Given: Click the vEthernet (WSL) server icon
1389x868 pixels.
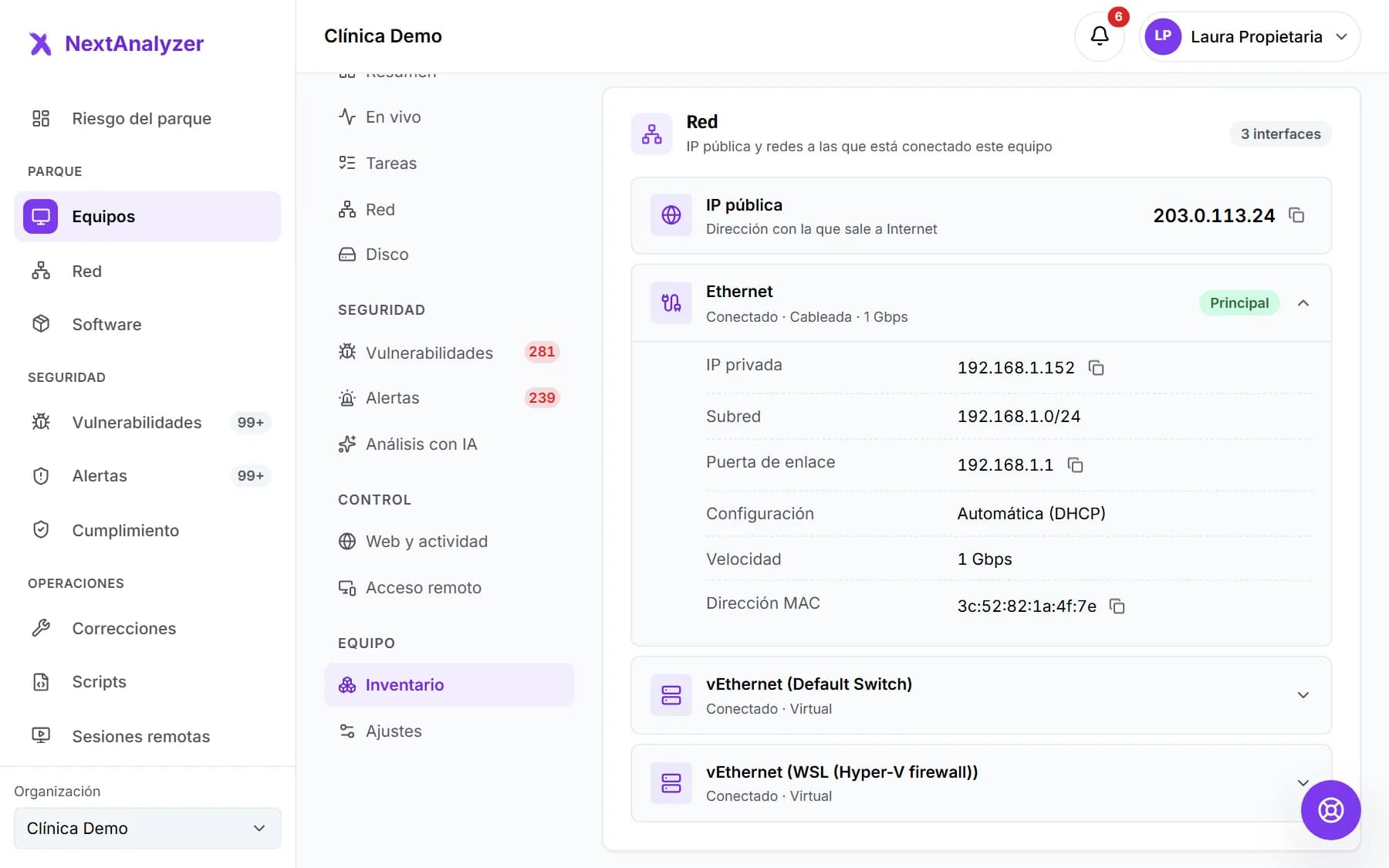Looking at the screenshot, I should [x=671, y=783].
